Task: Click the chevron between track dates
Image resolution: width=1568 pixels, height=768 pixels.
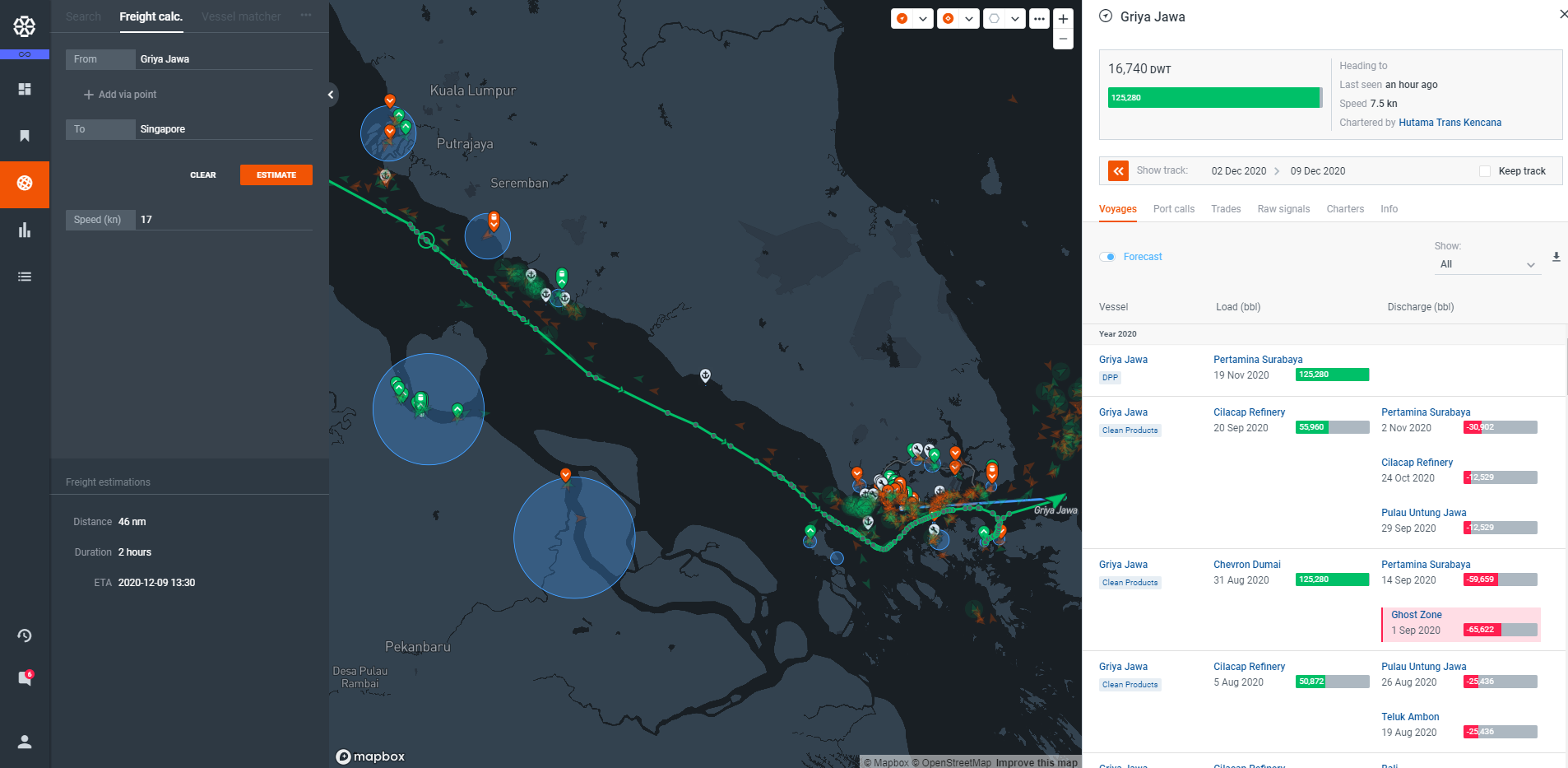Action: [x=1277, y=171]
